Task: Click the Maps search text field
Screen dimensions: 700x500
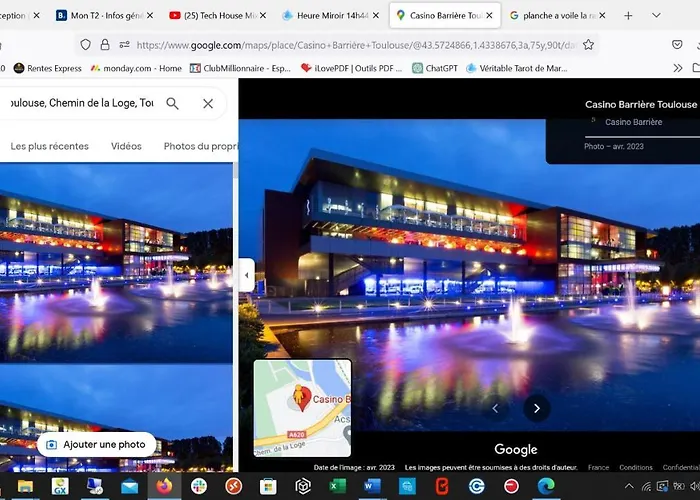Action: coord(80,103)
